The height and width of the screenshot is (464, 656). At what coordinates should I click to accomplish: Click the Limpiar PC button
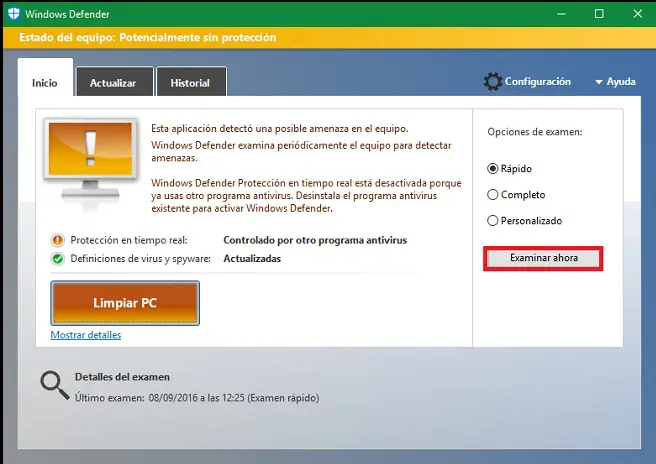(125, 303)
